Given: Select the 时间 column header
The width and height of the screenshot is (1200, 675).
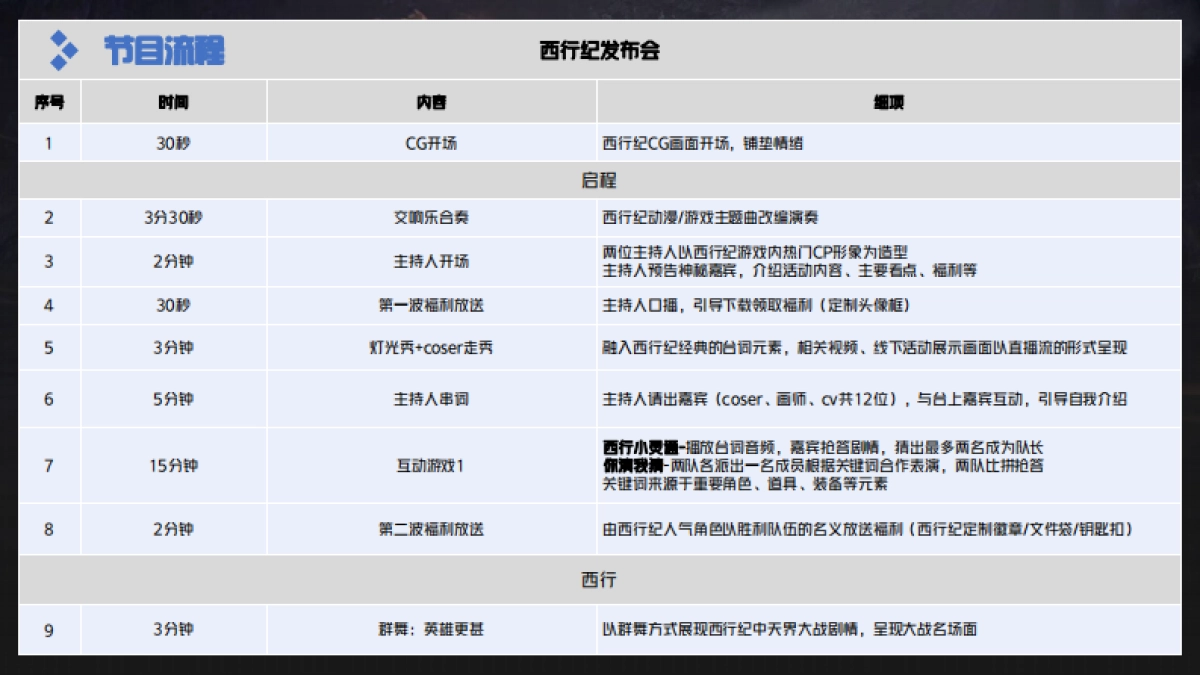Looking at the screenshot, I should [175, 101].
